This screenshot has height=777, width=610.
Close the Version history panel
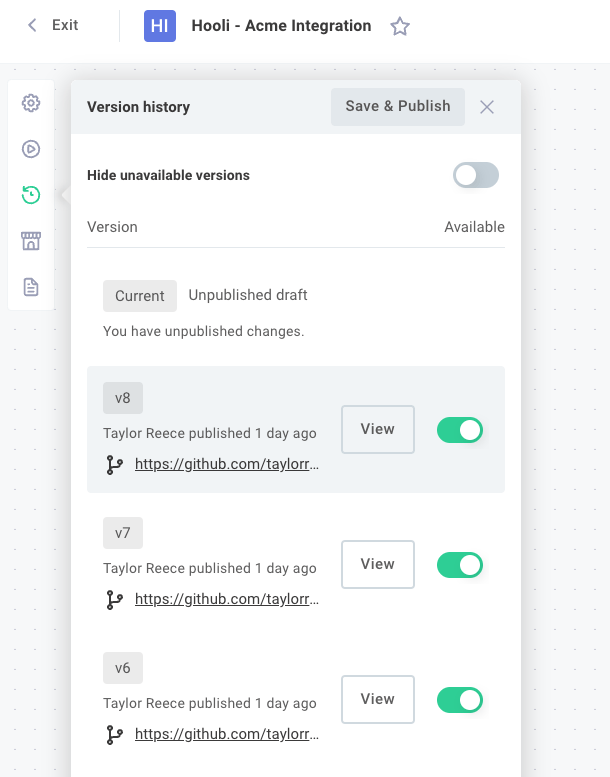487,107
